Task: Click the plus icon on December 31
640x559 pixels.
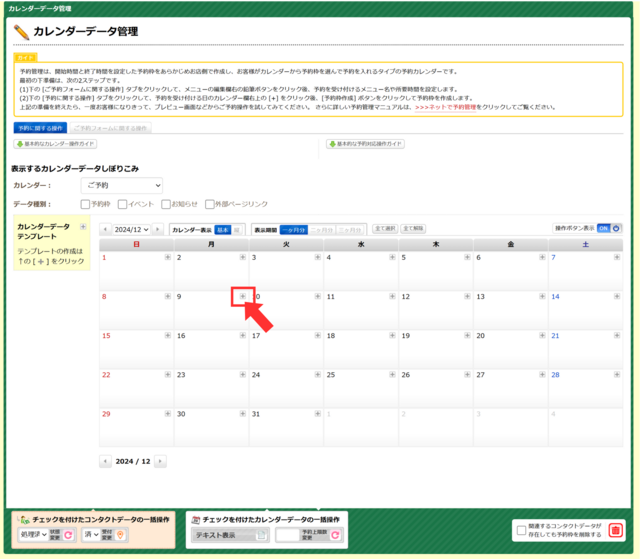Action: pyautogui.click(x=318, y=414)
